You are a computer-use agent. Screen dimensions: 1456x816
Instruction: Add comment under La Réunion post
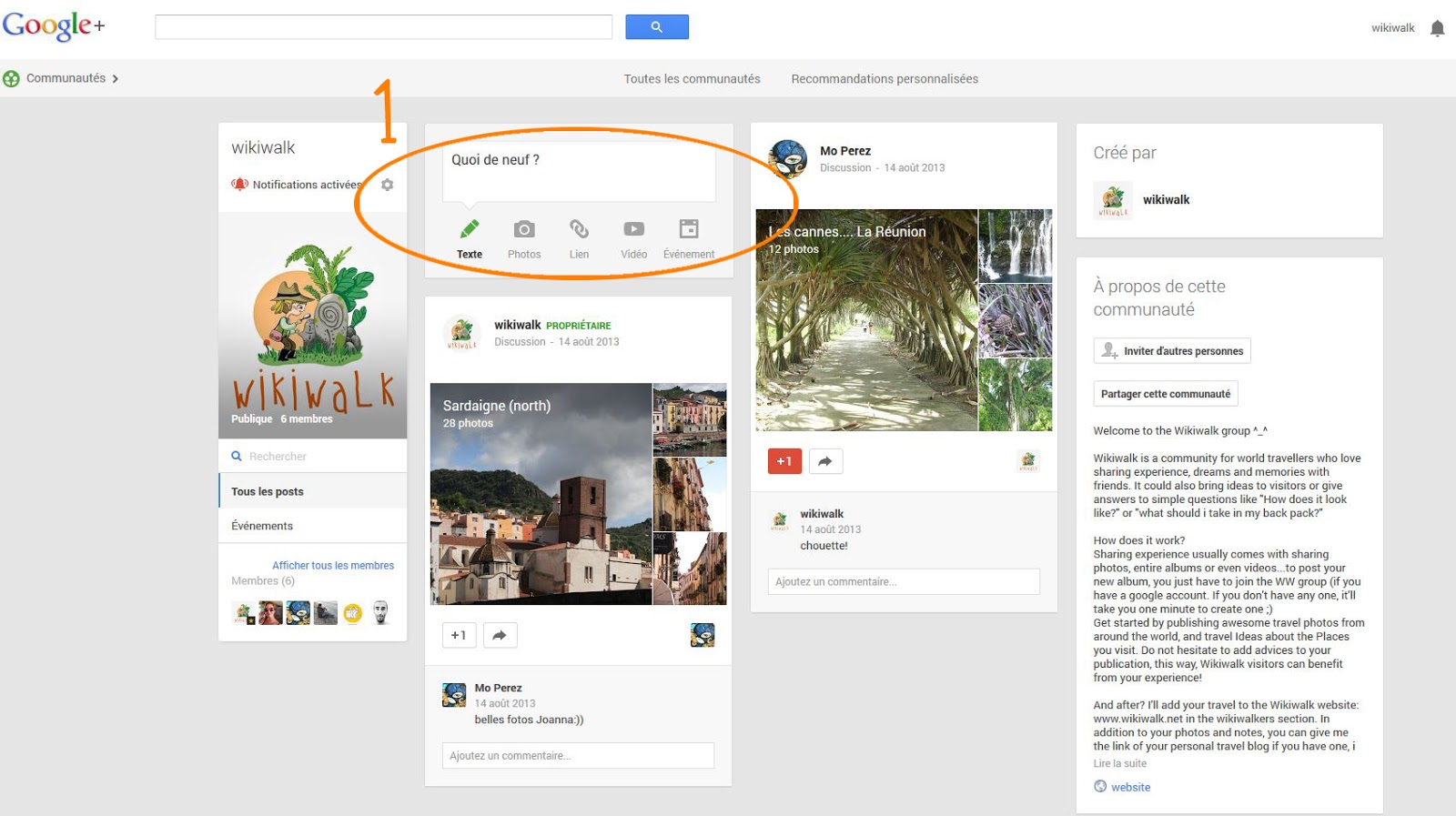904,582
